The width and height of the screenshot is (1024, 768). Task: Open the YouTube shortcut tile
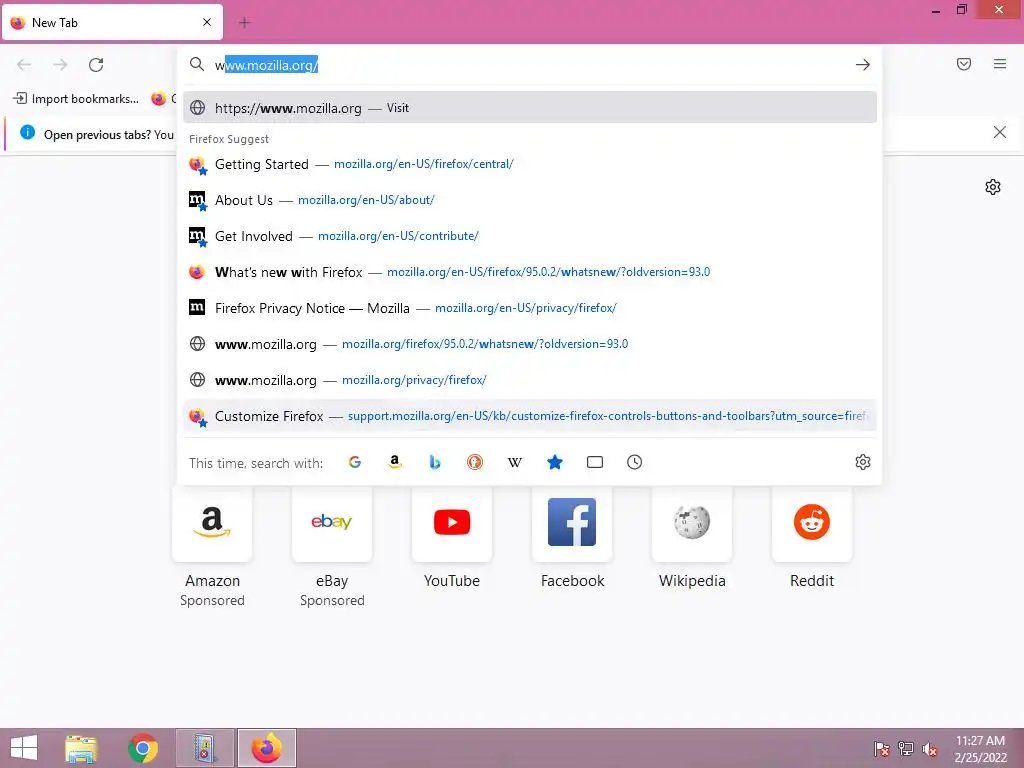click(452, 522)
